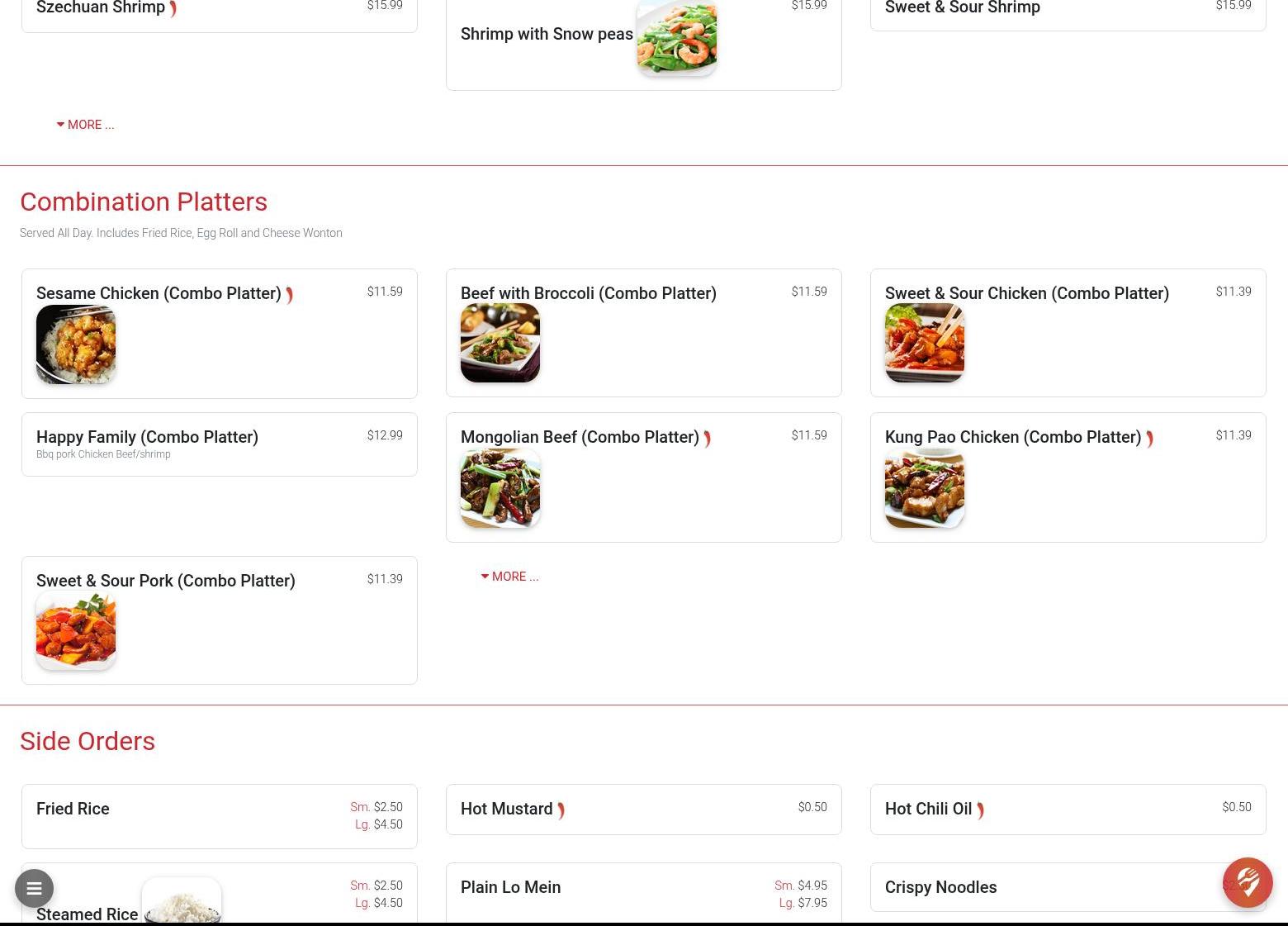Click the $11.39 price for Kung Pao Chicken
The width and height of the screenshot is (1288, 926).
coord(1234,435)
